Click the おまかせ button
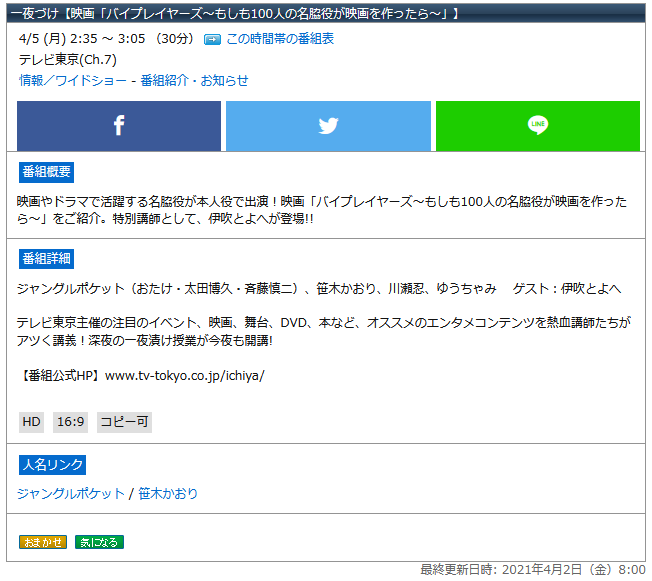The width and height of the screenshot is (652, 581). pos(43,542)
